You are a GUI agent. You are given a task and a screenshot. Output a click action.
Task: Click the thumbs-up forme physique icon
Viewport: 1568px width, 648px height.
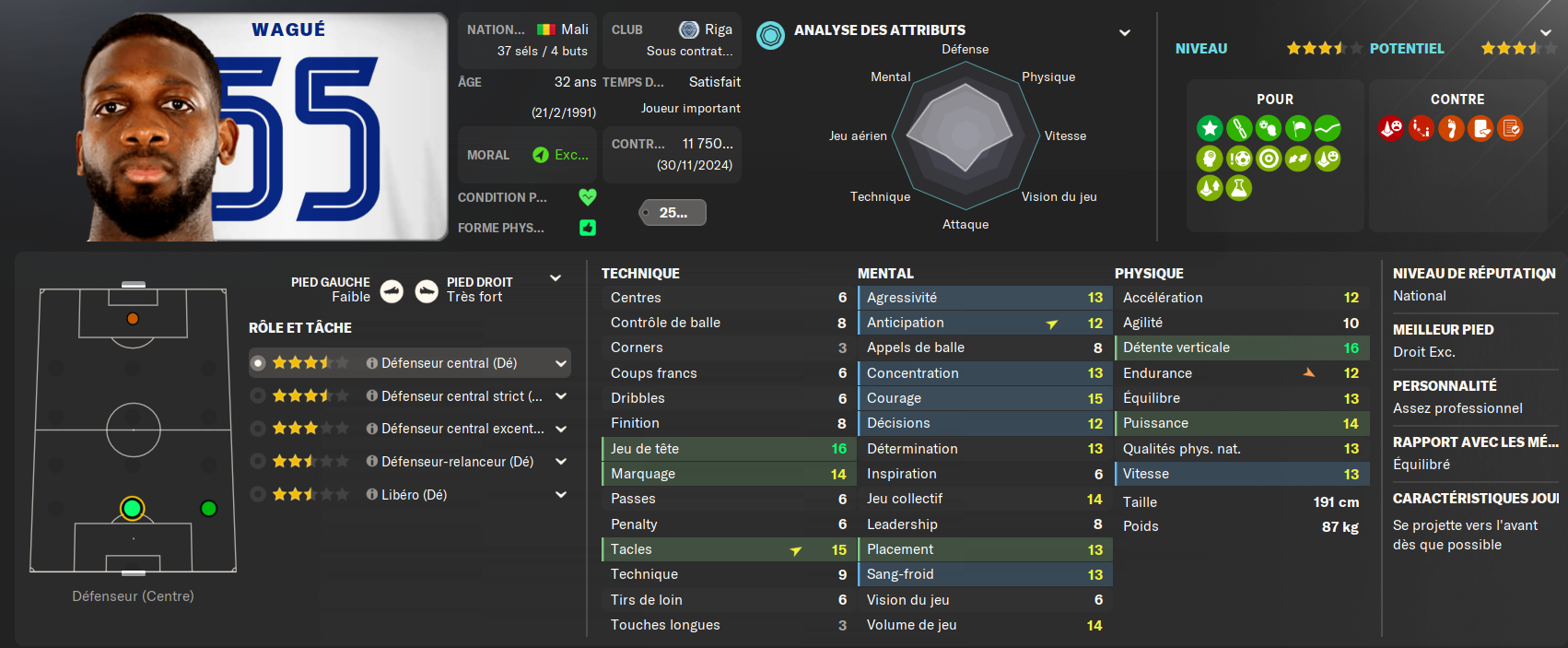(588, 228)
